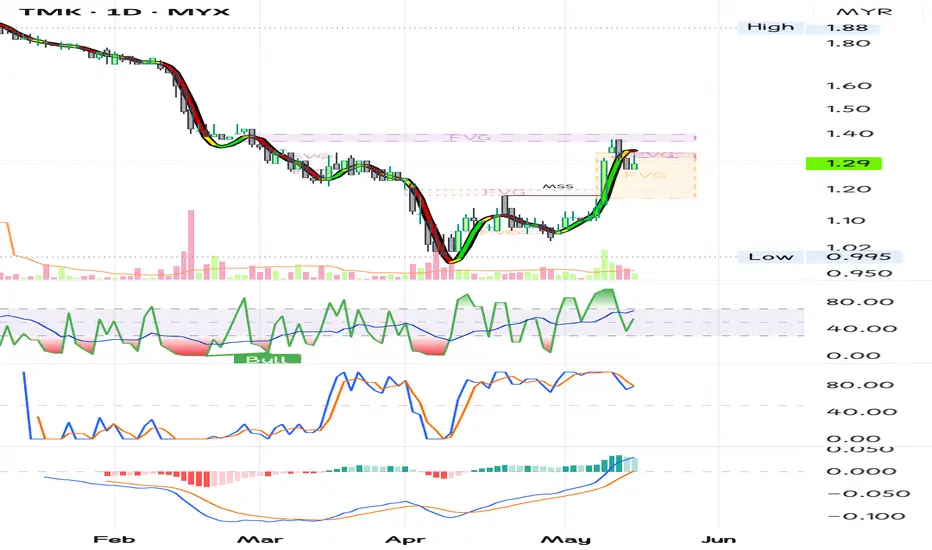932x550 pixels.
Task: Click the 0.950 price axis label
Action: (859, 274)
